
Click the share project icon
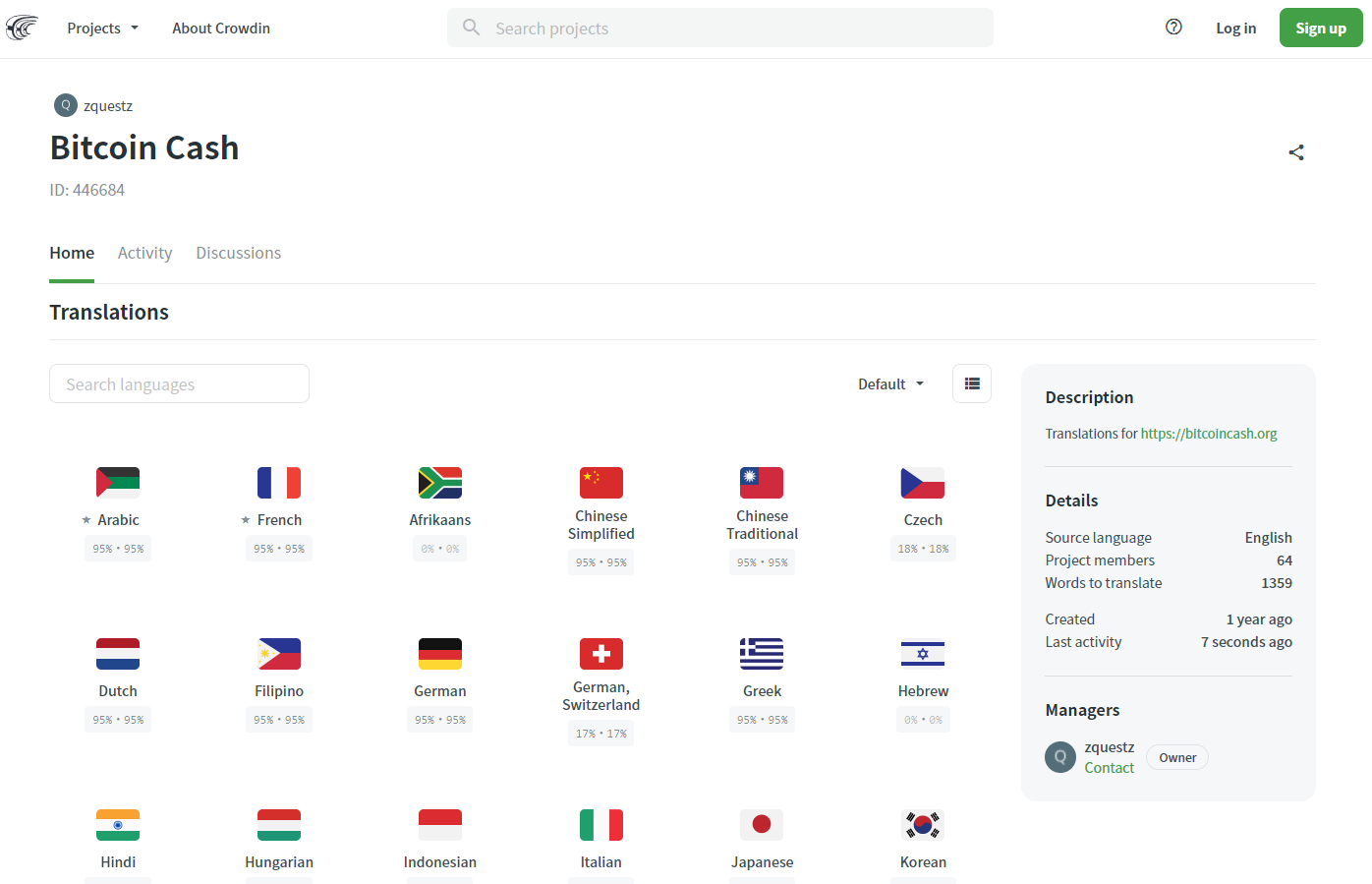(1296, 152)
